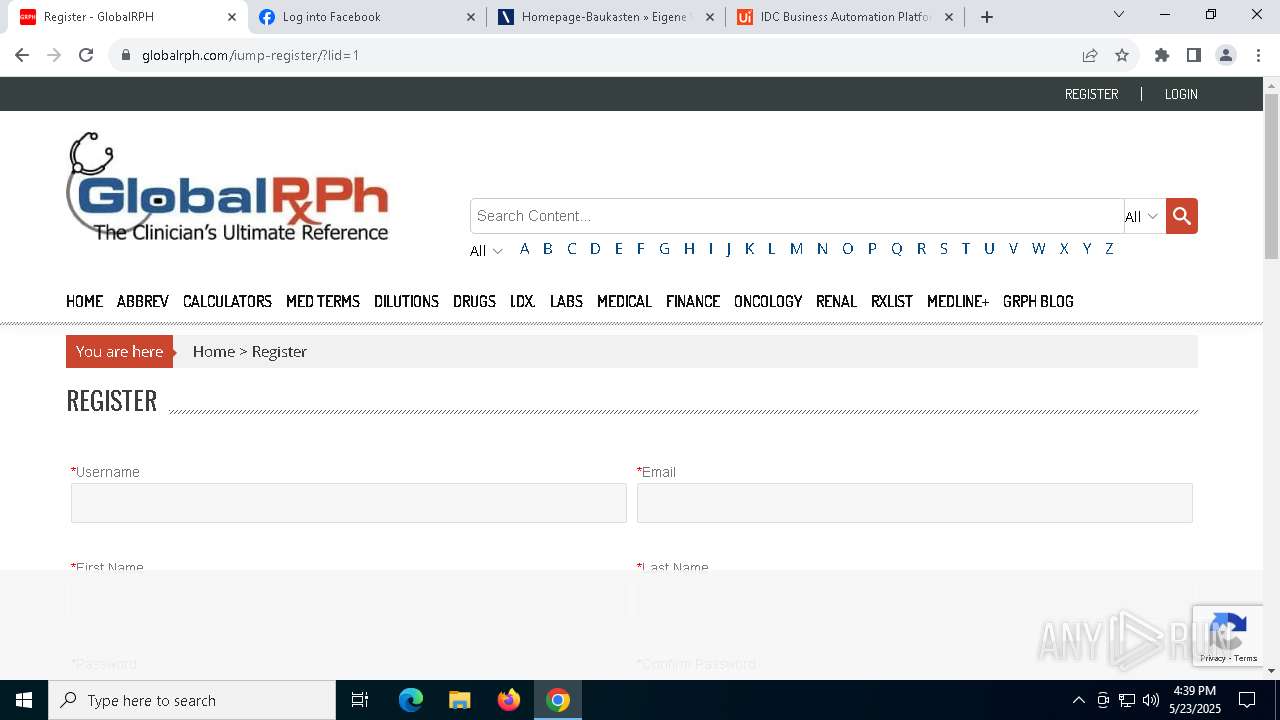Open File Explorer from the taskbar
This screenshot has width=1280, height=720.
coord(459,700)
